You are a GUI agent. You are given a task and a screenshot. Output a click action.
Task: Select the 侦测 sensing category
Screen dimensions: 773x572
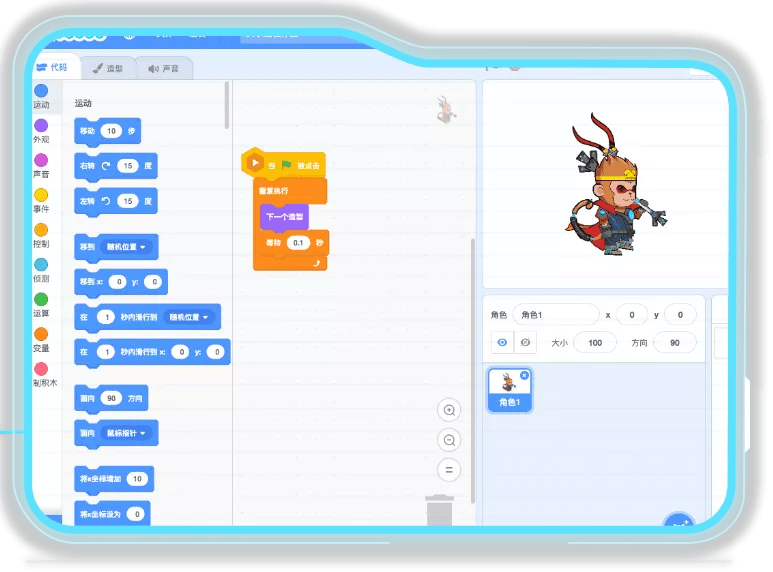coord(41,270)
